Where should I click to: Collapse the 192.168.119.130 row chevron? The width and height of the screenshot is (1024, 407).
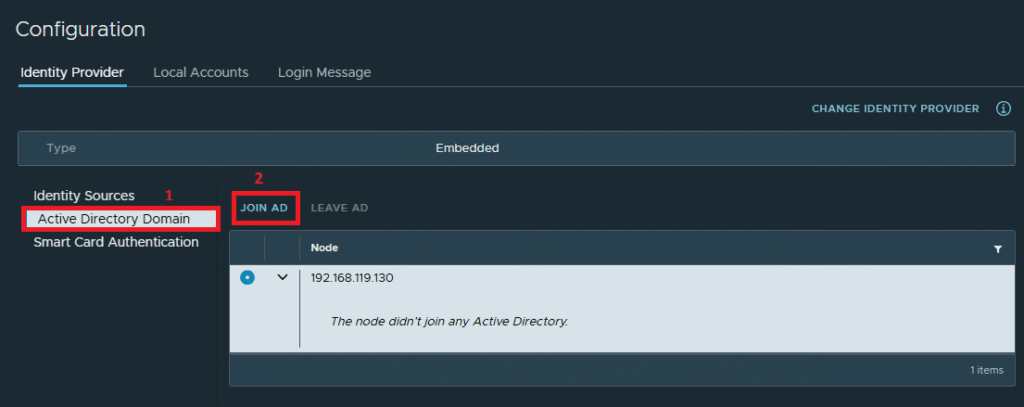click(x=282, y=278)
